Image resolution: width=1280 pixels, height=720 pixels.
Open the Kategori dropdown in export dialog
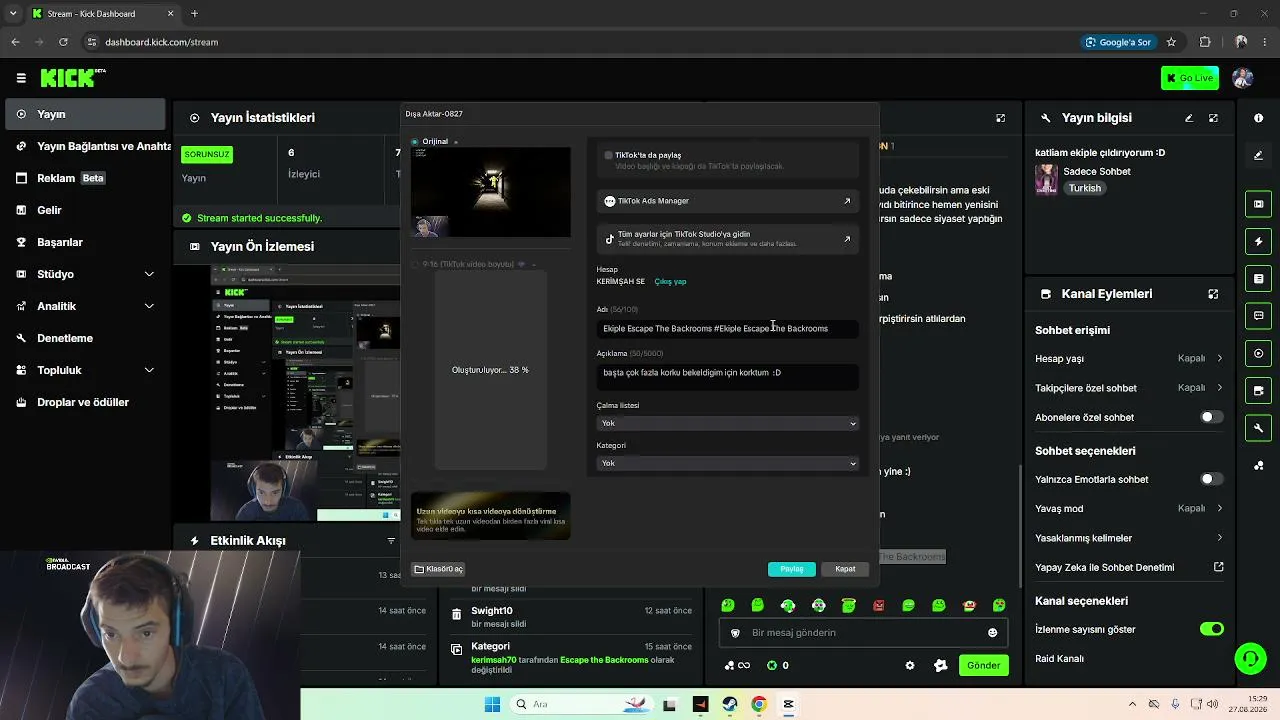coord(728,463)
